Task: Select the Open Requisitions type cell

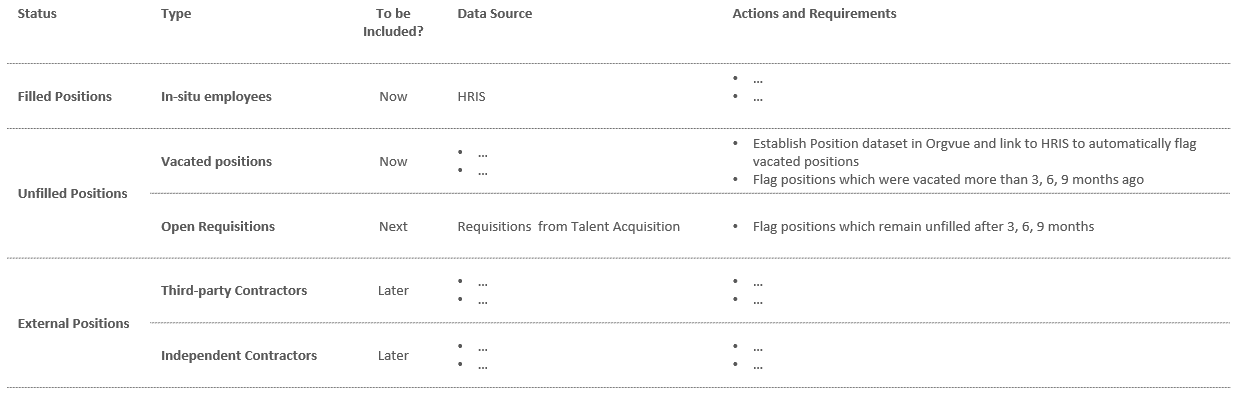Action: [x=218, y=226]
